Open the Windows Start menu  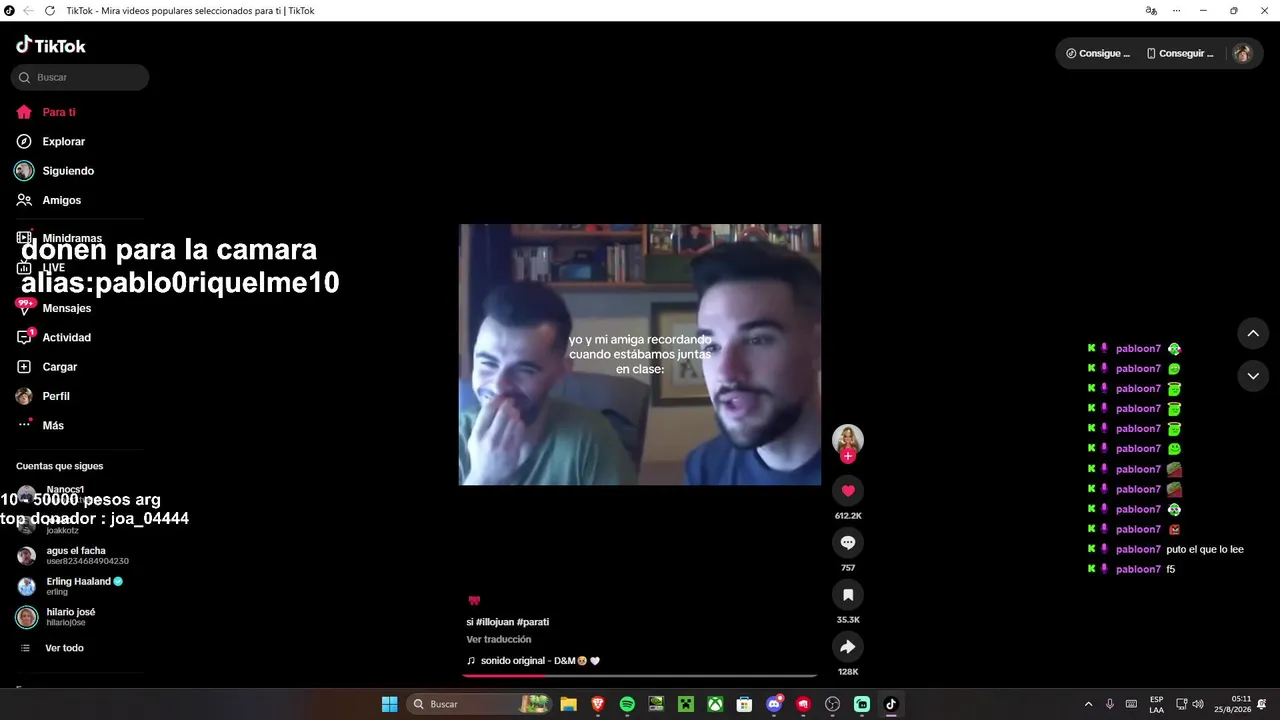coord(389,704)
